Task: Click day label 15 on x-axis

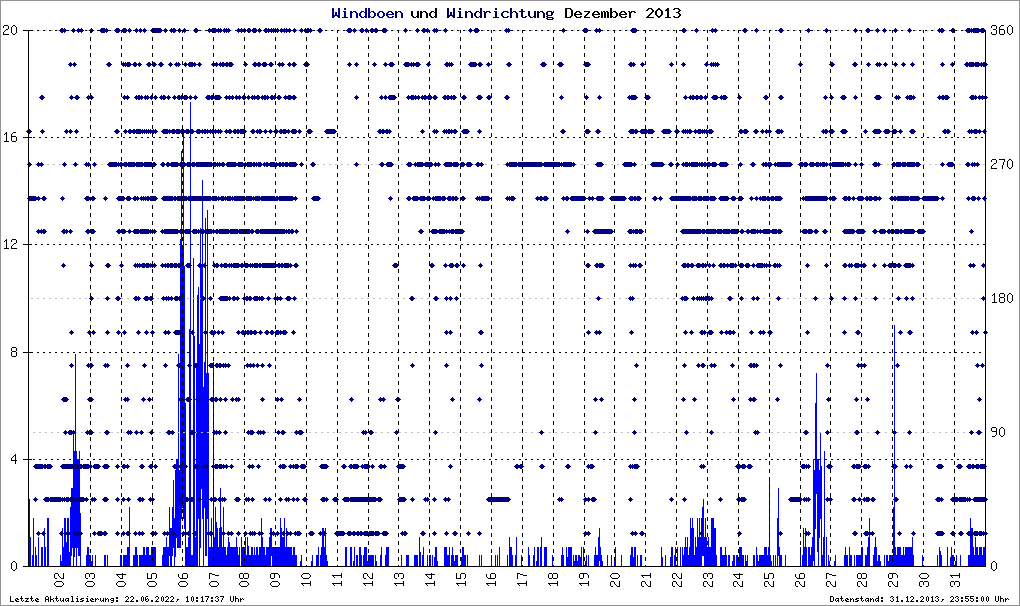Action: (x=461, y=579)
